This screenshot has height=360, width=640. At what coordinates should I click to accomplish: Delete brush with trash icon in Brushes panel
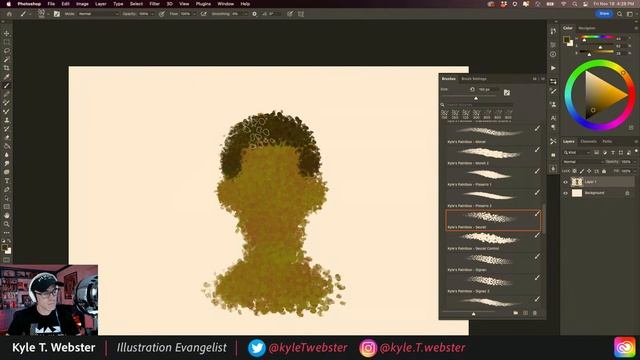[535, 313]
